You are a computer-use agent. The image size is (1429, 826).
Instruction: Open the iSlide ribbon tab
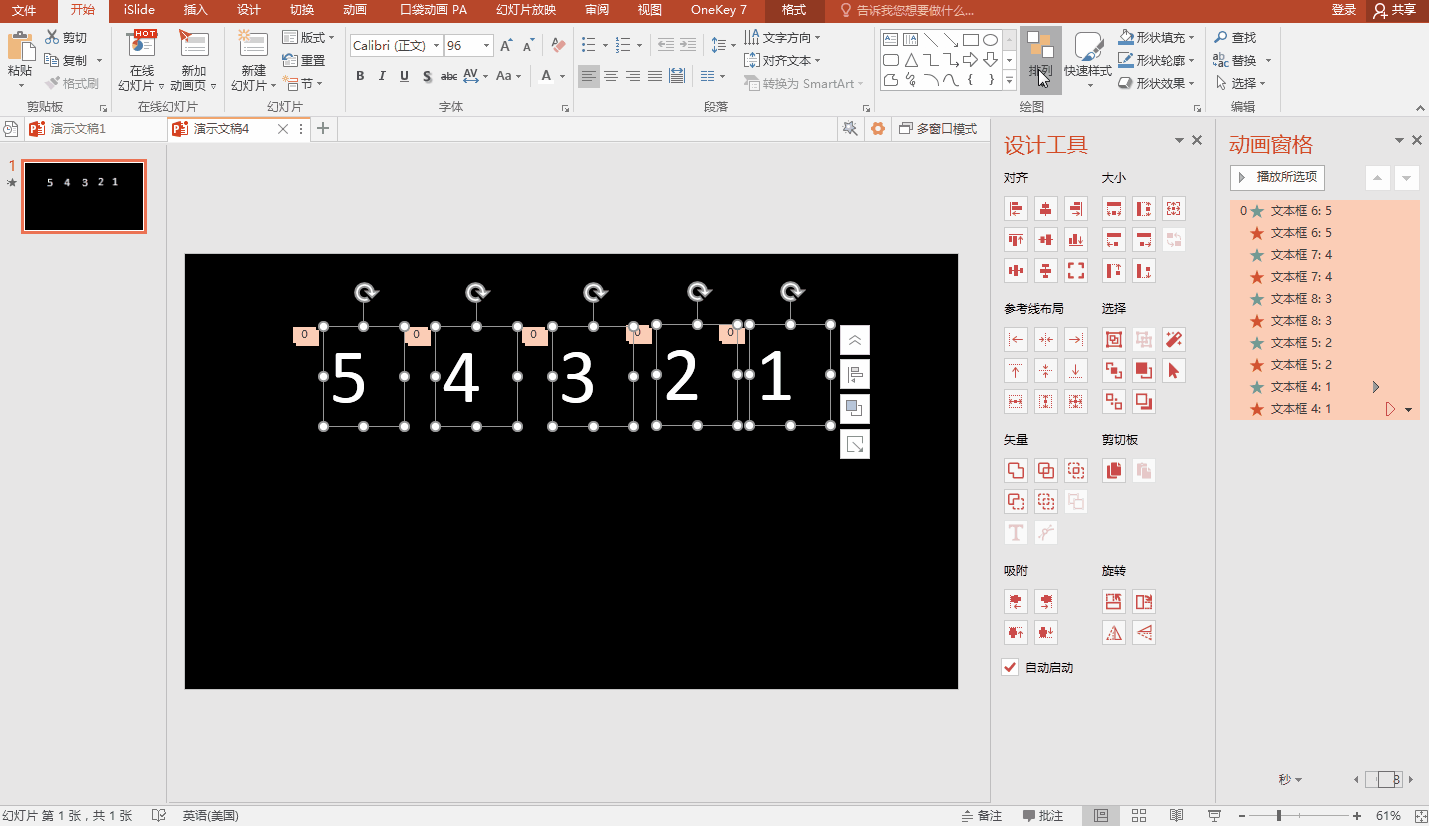coord(139,10)
